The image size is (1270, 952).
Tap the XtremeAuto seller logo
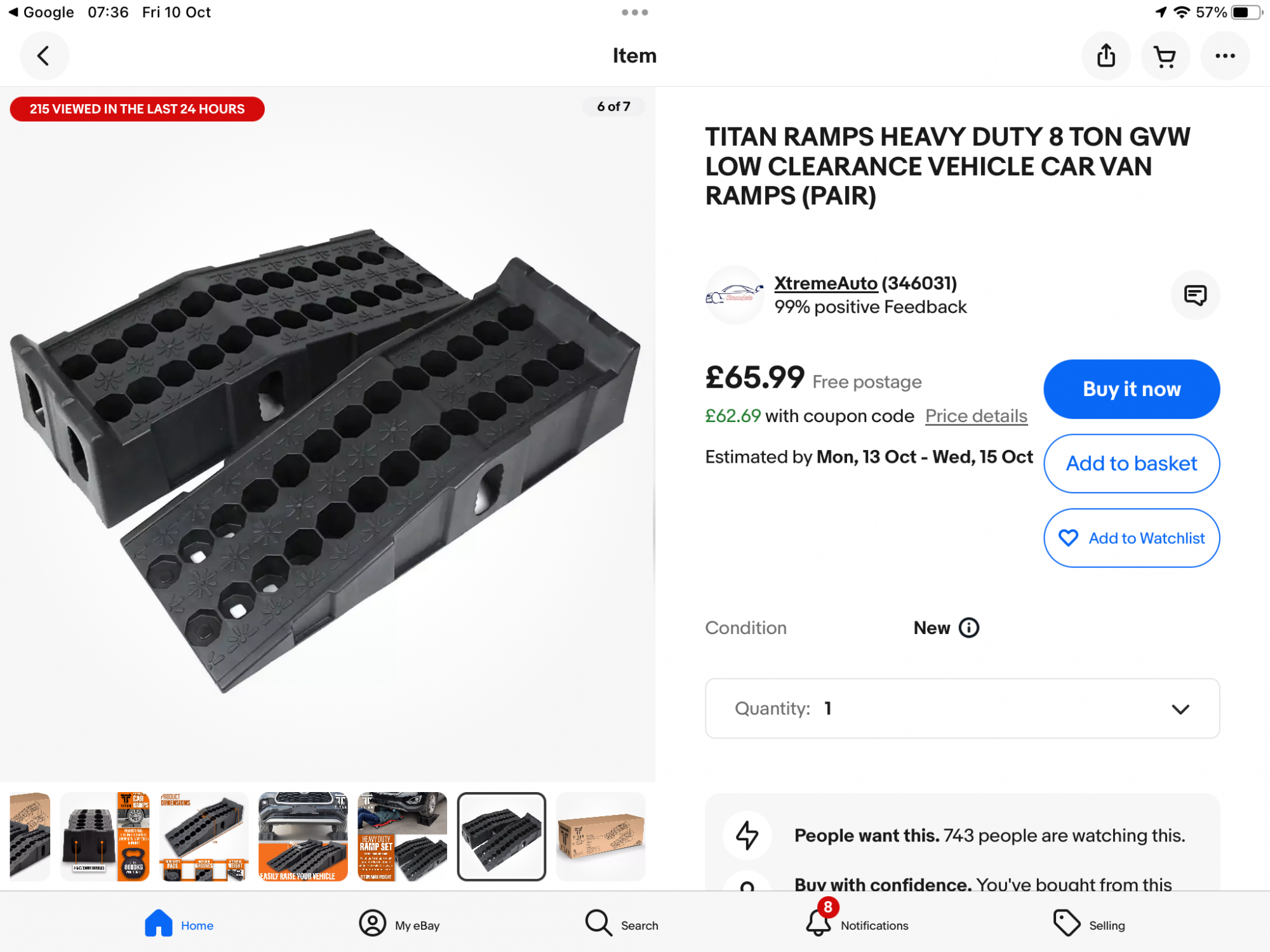pyautogui.click(x=735, y=295)
